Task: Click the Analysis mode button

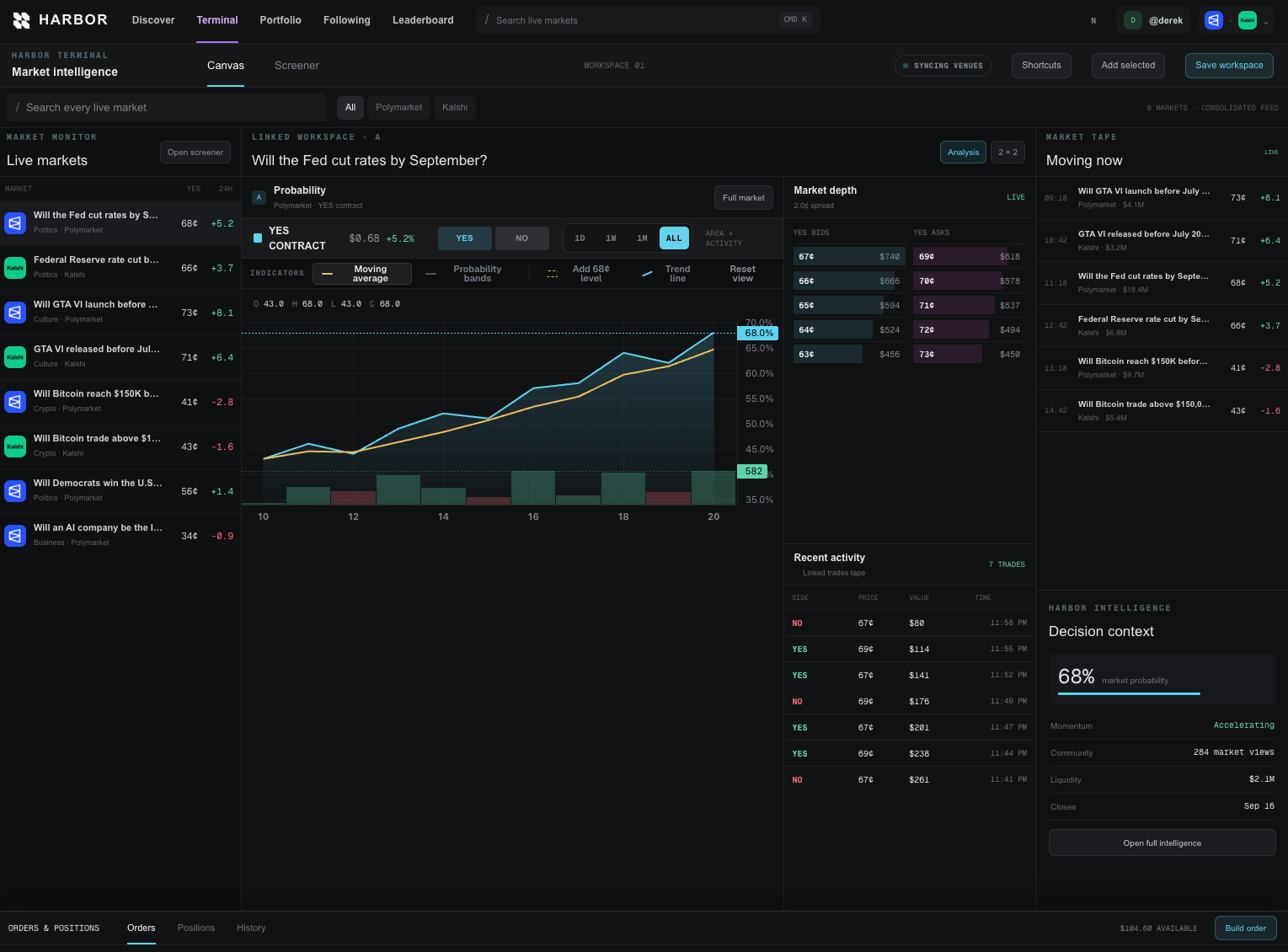Action: (963, 152)
